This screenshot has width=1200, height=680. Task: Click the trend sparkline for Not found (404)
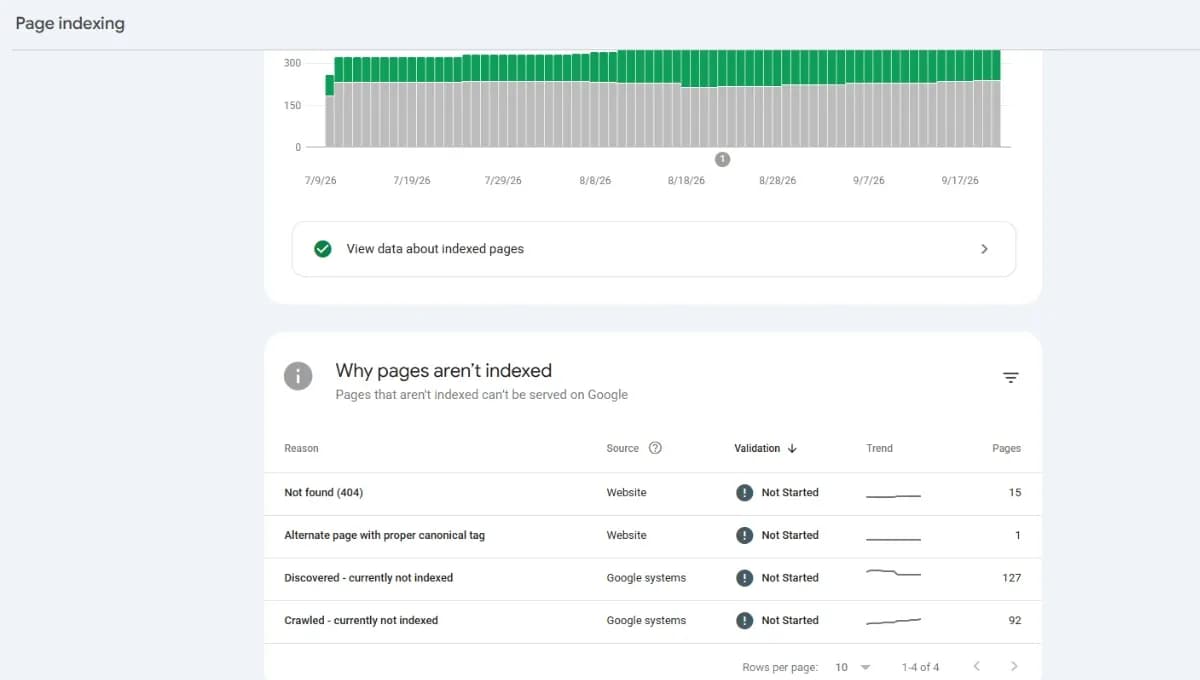pyautogui.click(x=893, y=495)
